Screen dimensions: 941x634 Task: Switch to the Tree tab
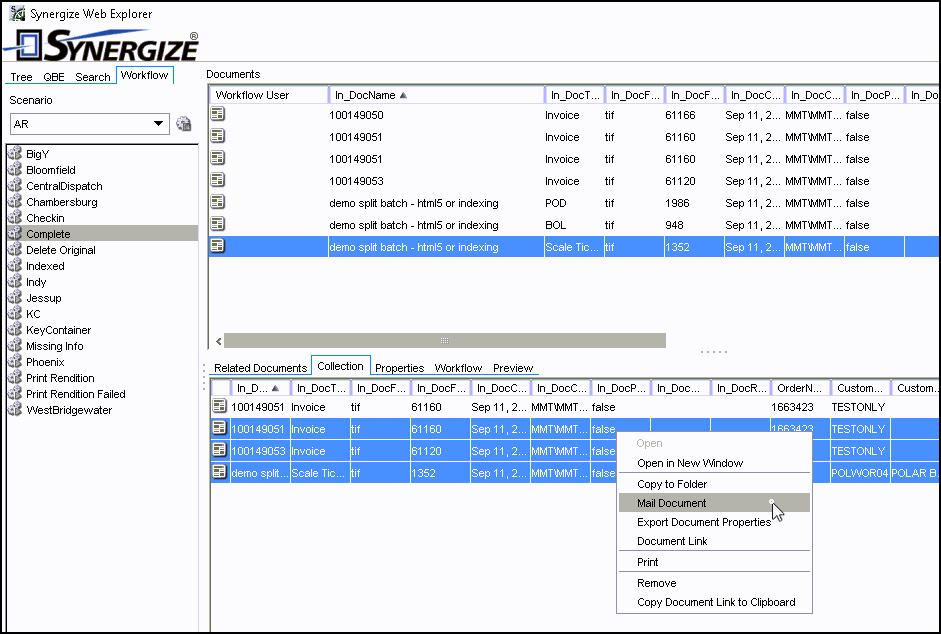pos(21,77)
